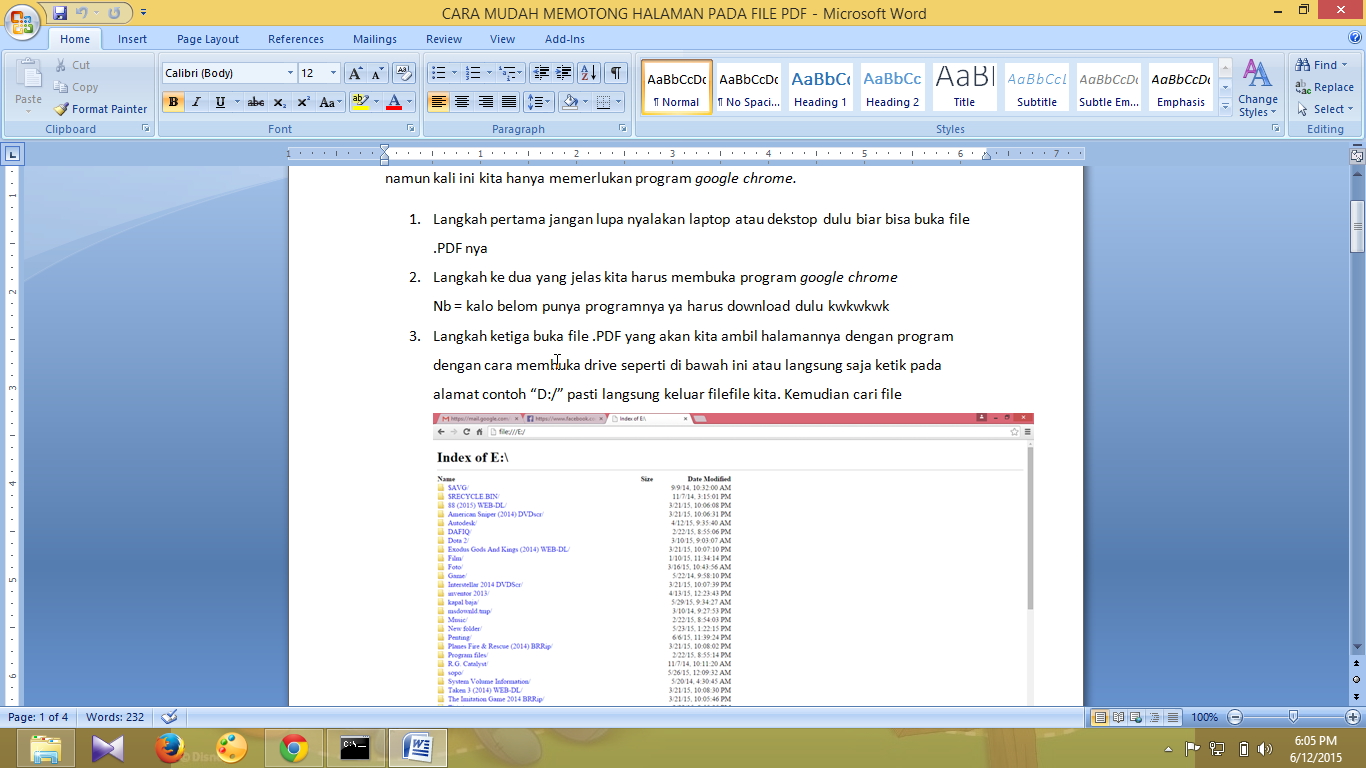Undo the last action
Screen dimensions: 1366x768
[x=83, y=13]
